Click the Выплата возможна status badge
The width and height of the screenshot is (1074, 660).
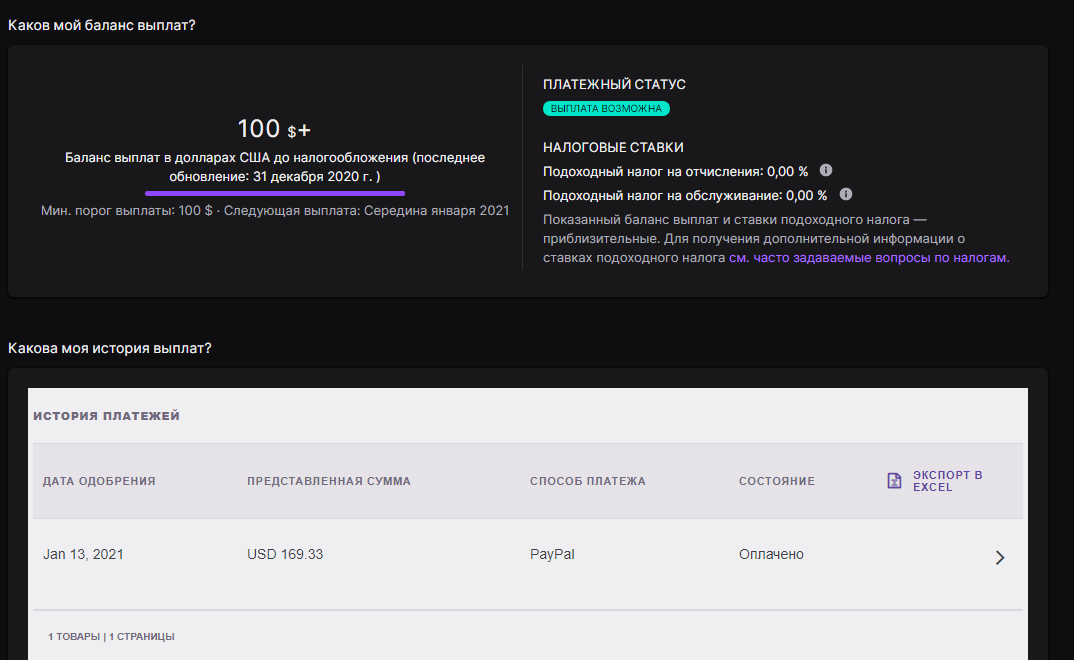click(606, 108)
